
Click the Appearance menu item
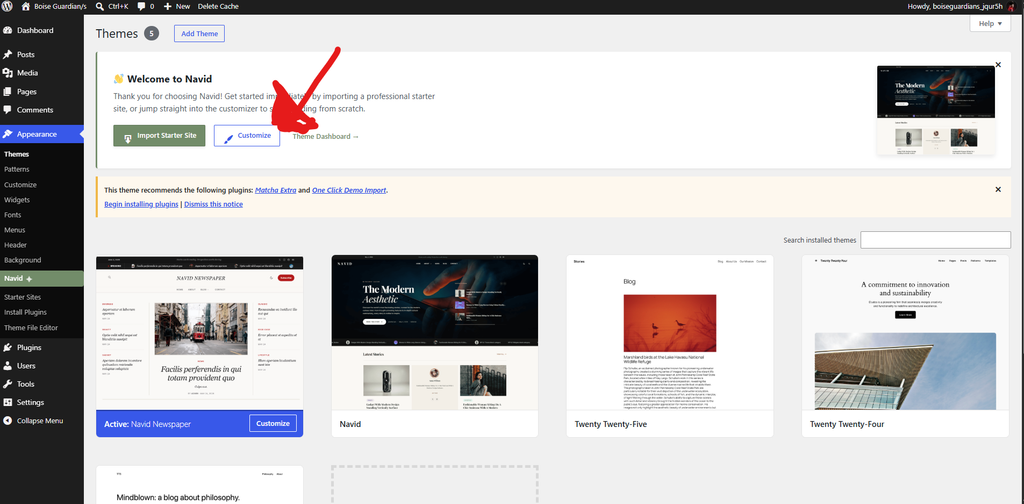[x=42, y=134]
